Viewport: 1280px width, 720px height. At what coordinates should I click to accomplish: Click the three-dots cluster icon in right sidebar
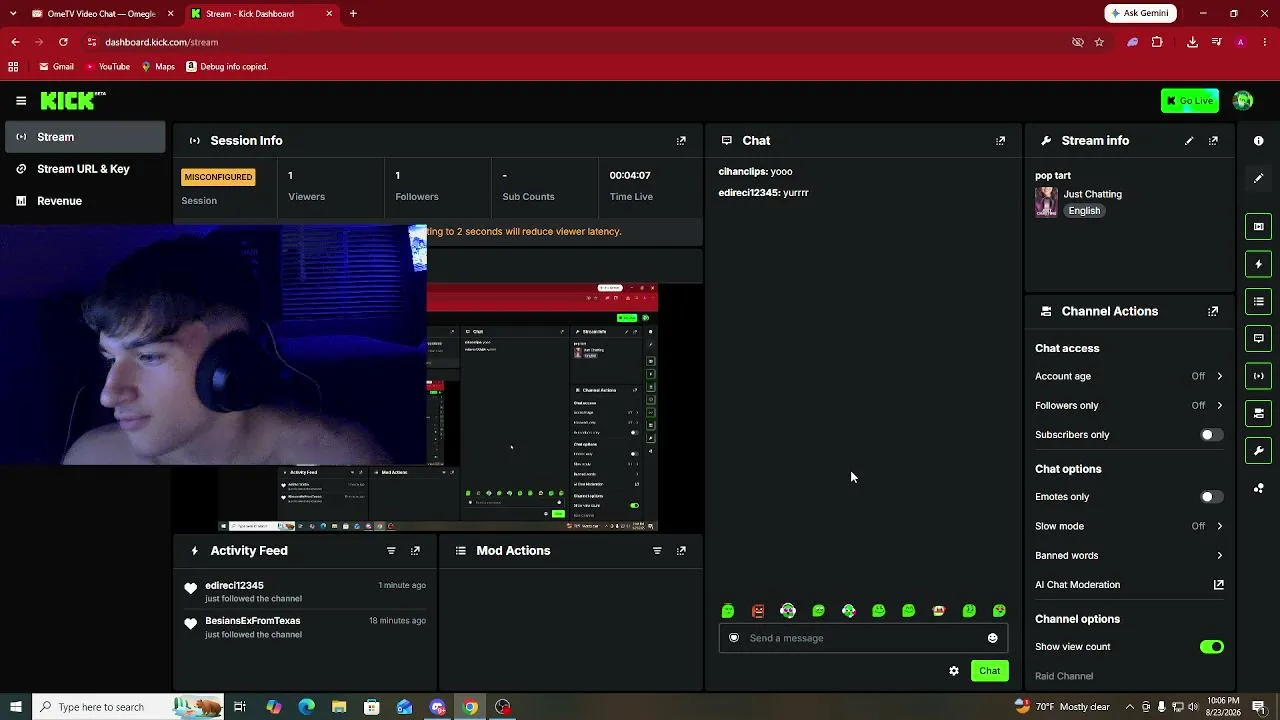tap(1258, 488)
